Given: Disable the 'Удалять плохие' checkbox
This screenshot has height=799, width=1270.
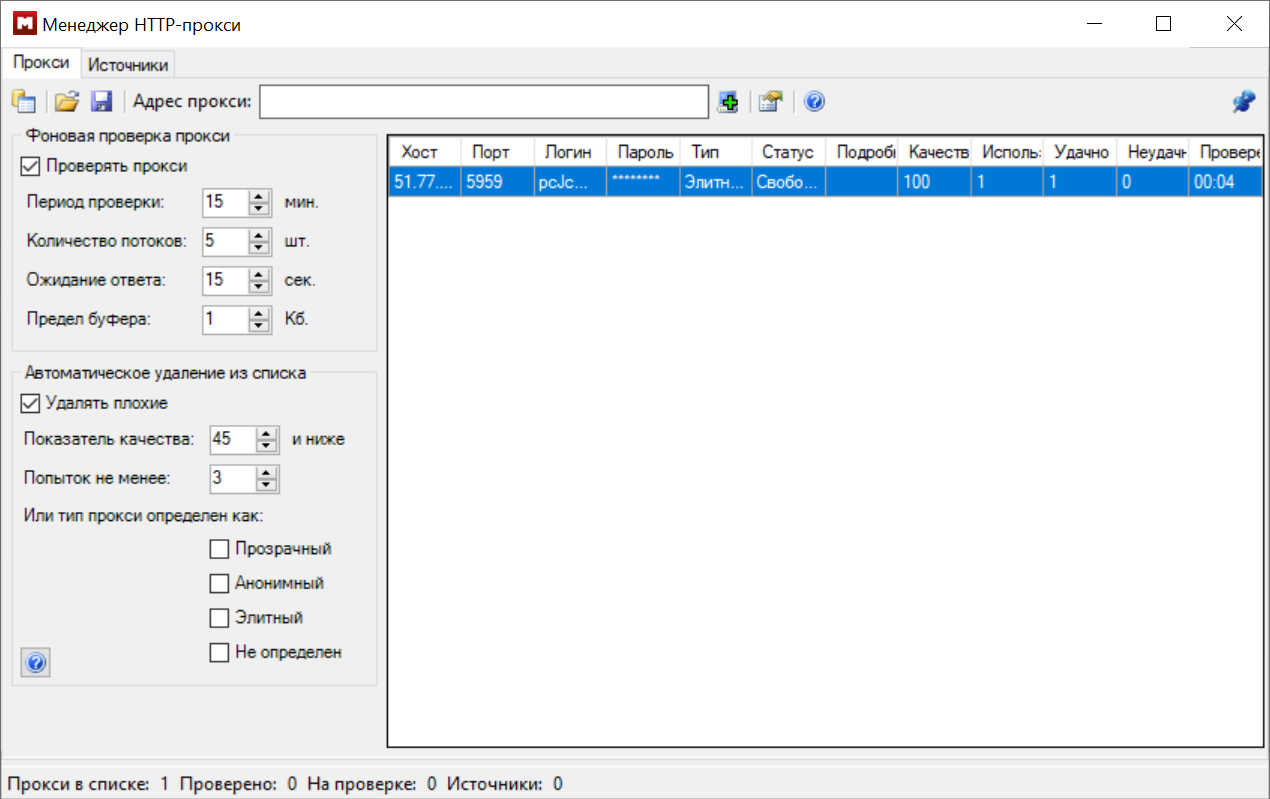Looking at the screenshot, I should 30,403.
